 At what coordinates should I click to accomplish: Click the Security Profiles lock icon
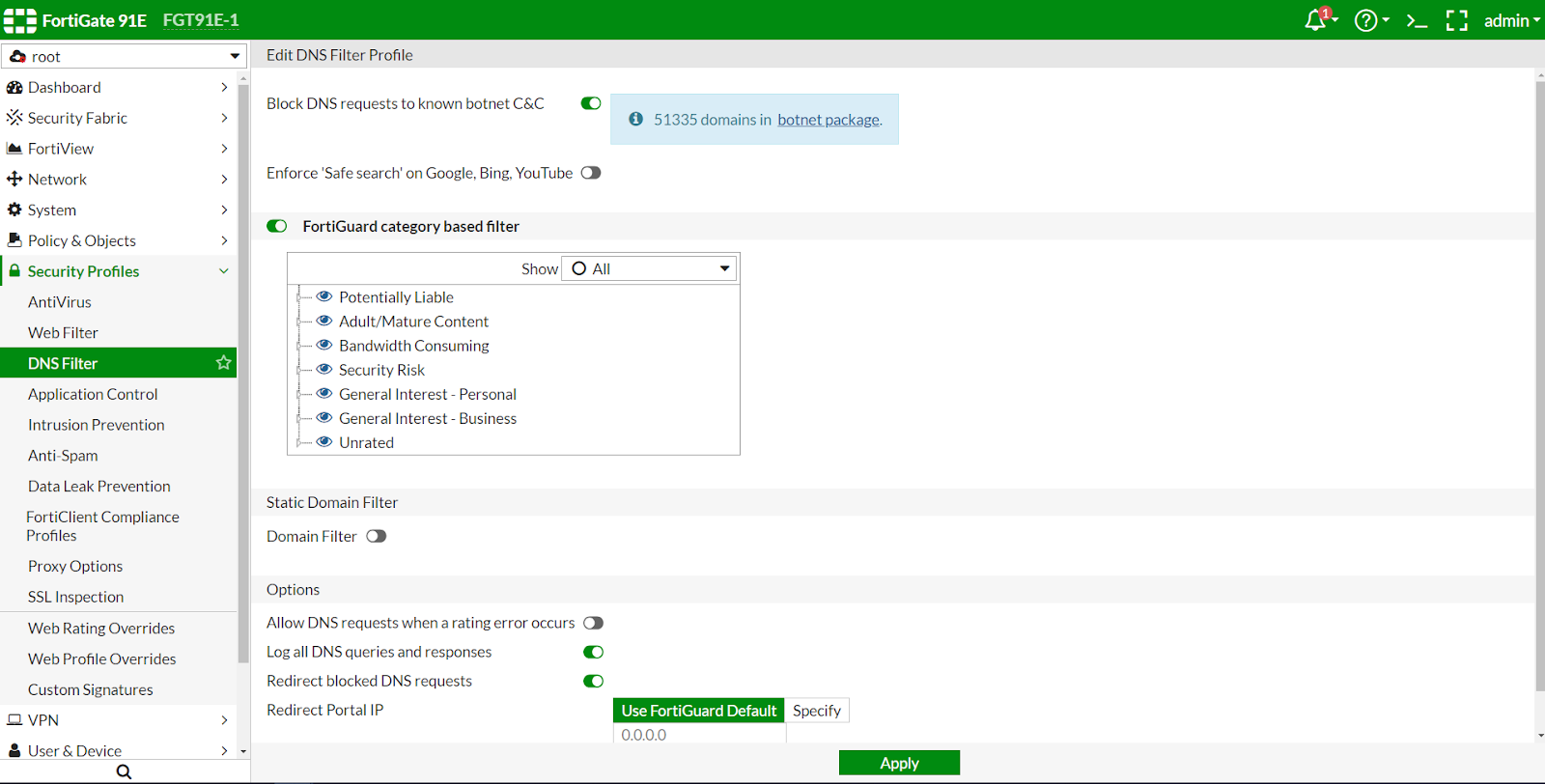coord(14,271)
